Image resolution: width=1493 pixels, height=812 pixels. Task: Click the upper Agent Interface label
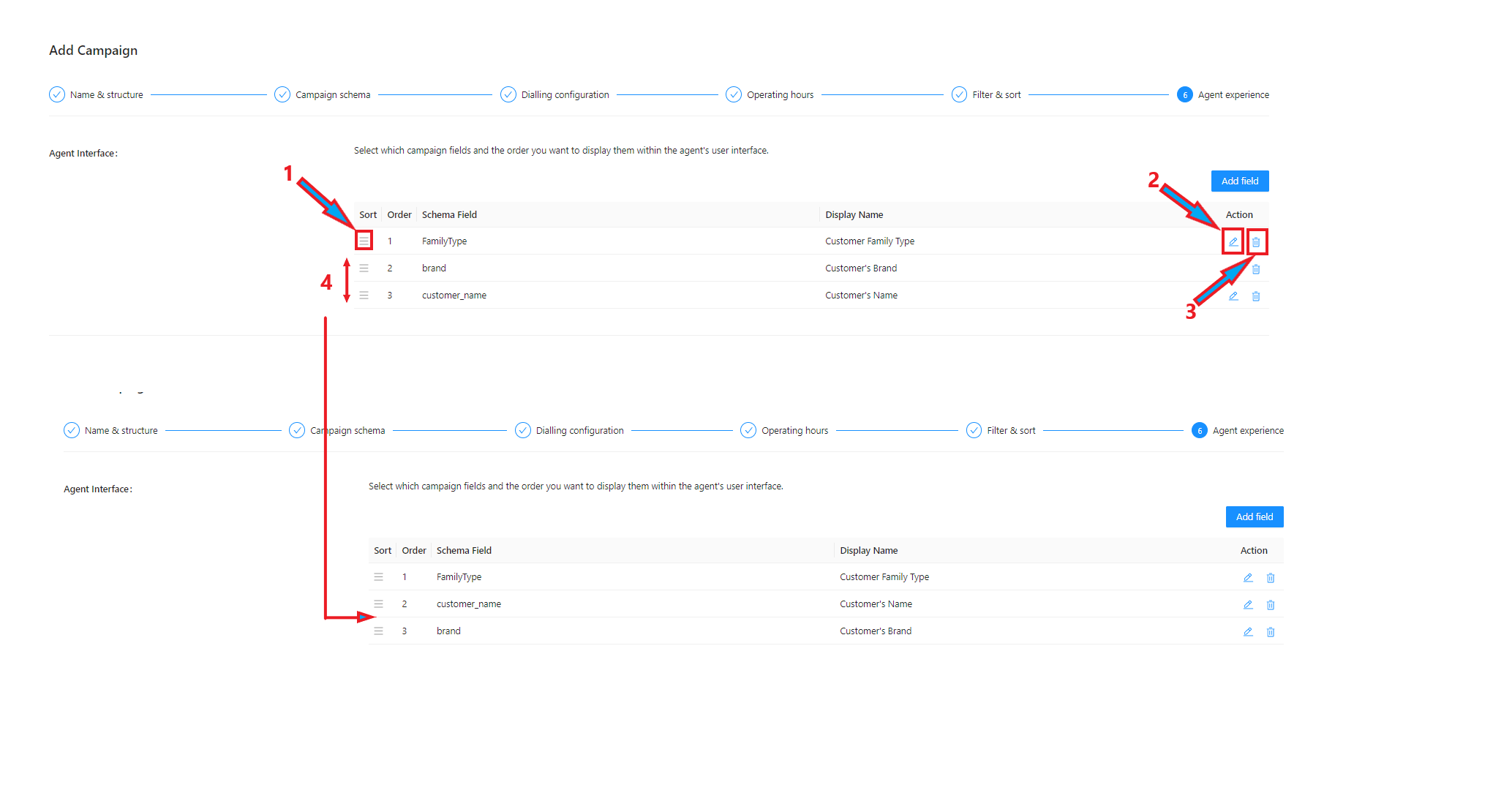point(83,154)
